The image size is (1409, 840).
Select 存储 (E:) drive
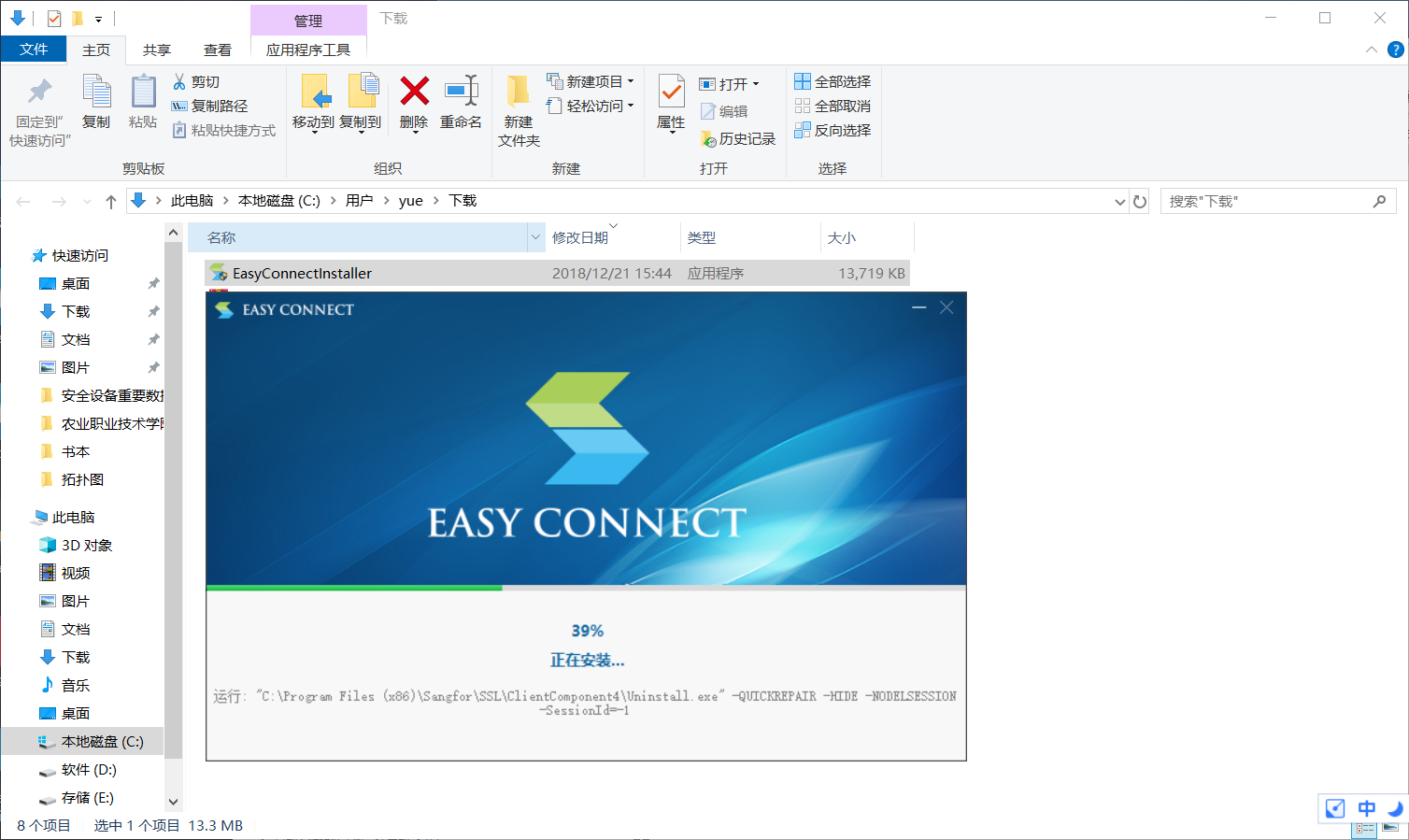[x=76, y=797]
